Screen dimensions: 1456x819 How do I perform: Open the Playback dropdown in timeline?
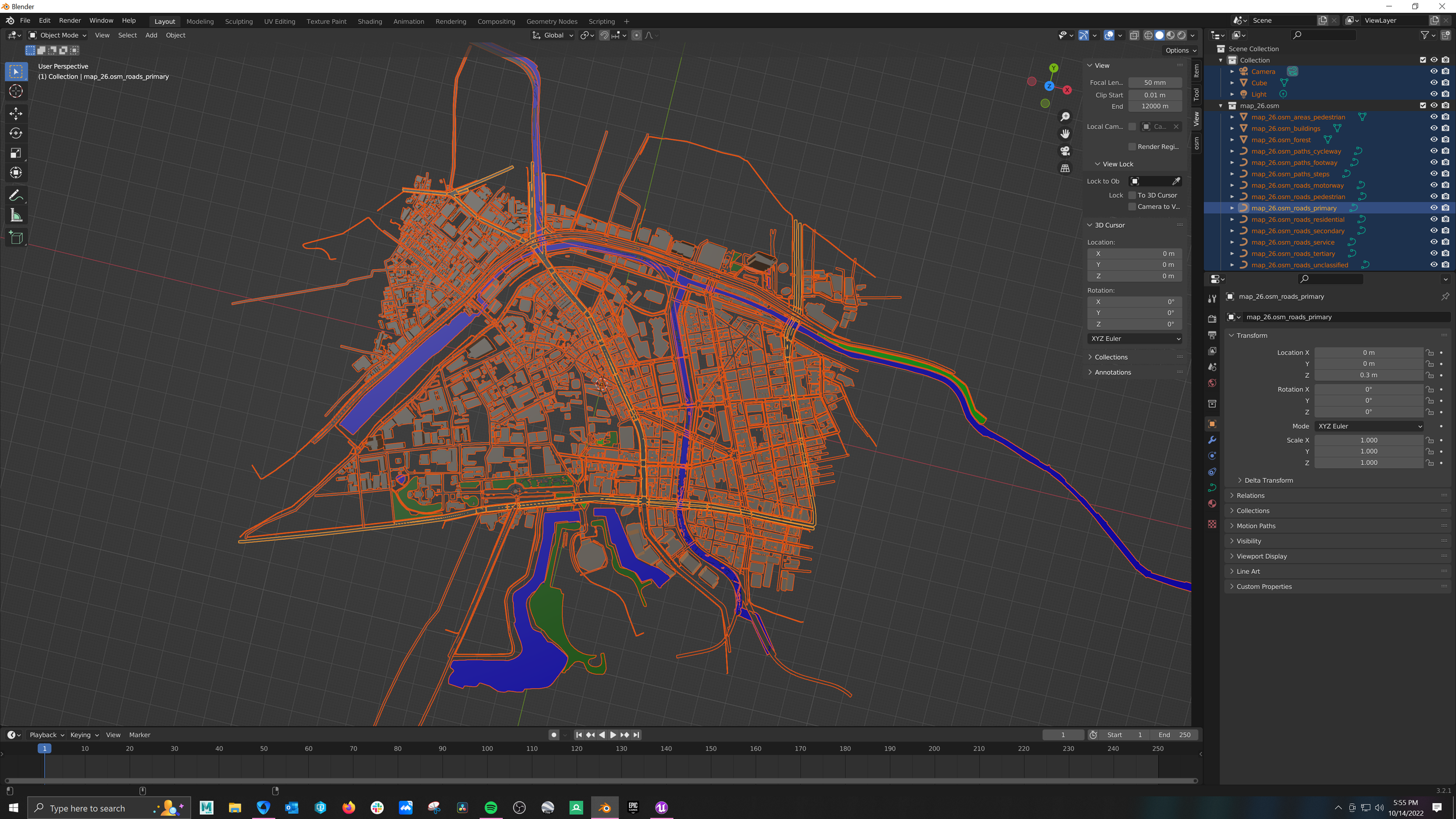(47, 735)
